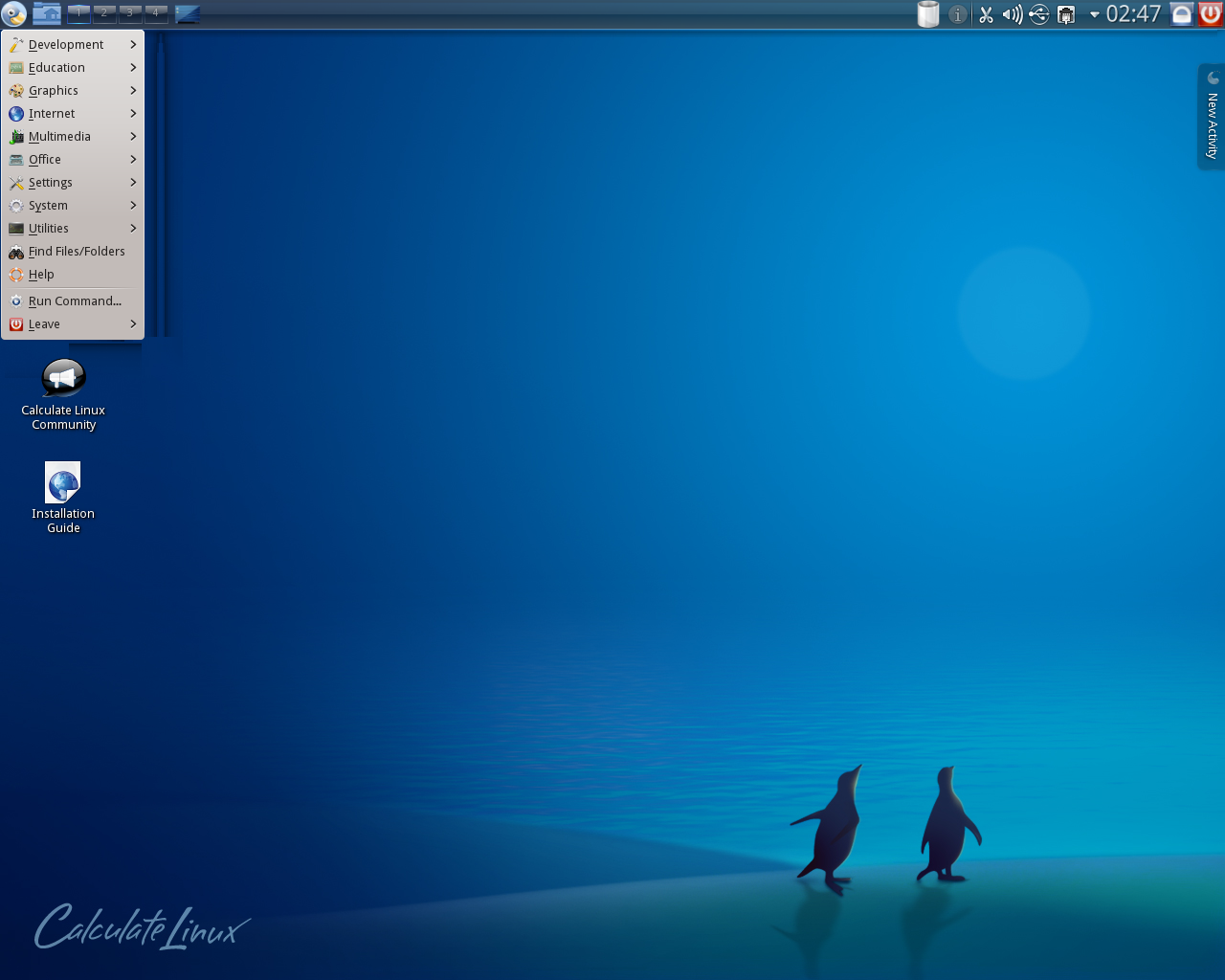The height and width of the screenshot is (980, 1225).
Task: Open the Graphics submenu
Action: pyautogui.click(x=73, y=91)
